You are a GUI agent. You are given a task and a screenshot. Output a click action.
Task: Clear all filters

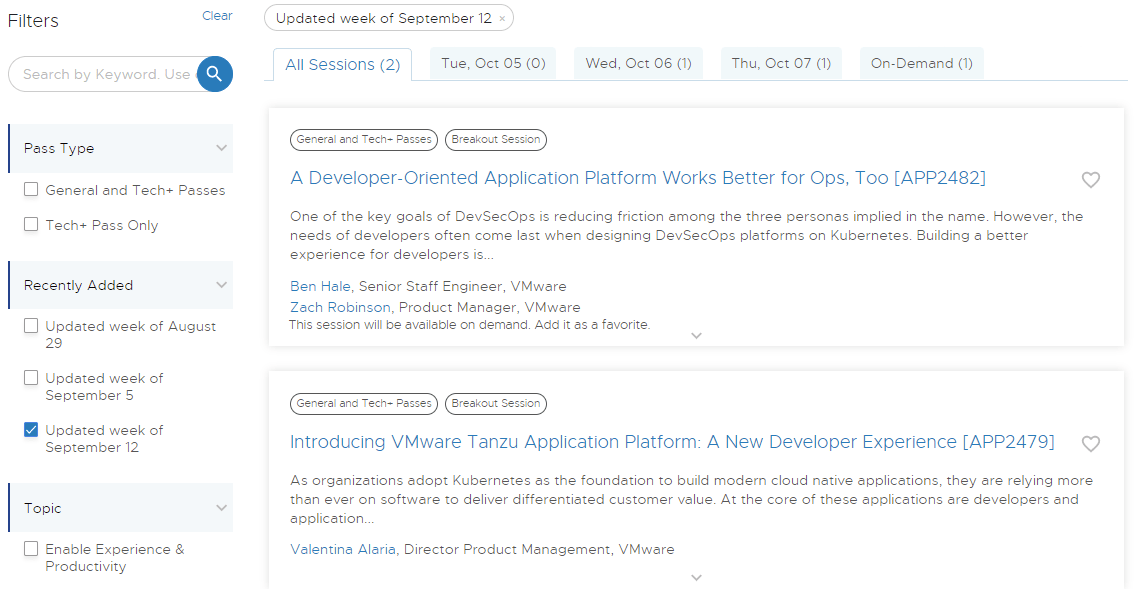click(217, 16)
